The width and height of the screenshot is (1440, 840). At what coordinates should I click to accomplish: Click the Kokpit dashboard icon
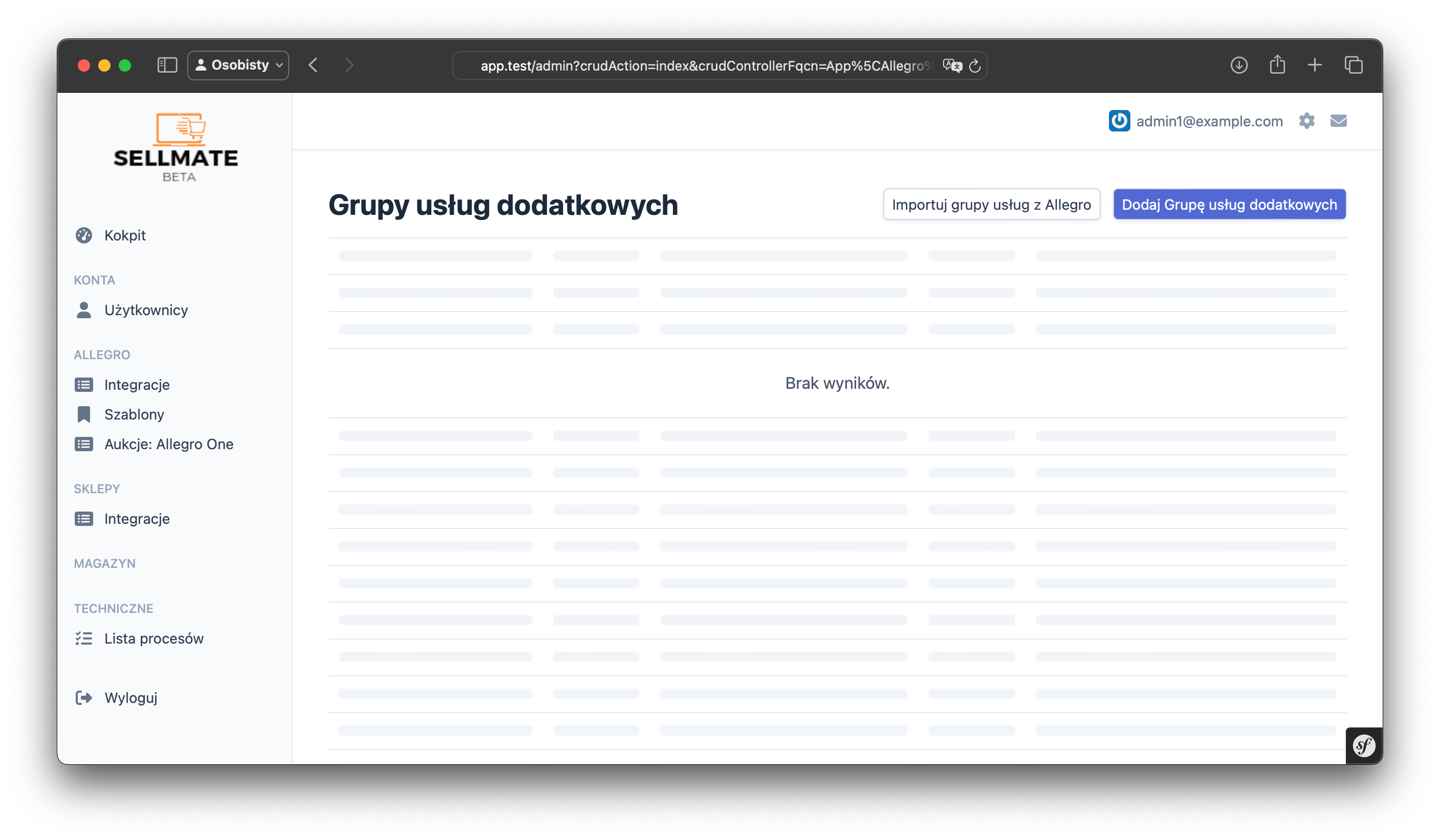click(x=84, y=235)
